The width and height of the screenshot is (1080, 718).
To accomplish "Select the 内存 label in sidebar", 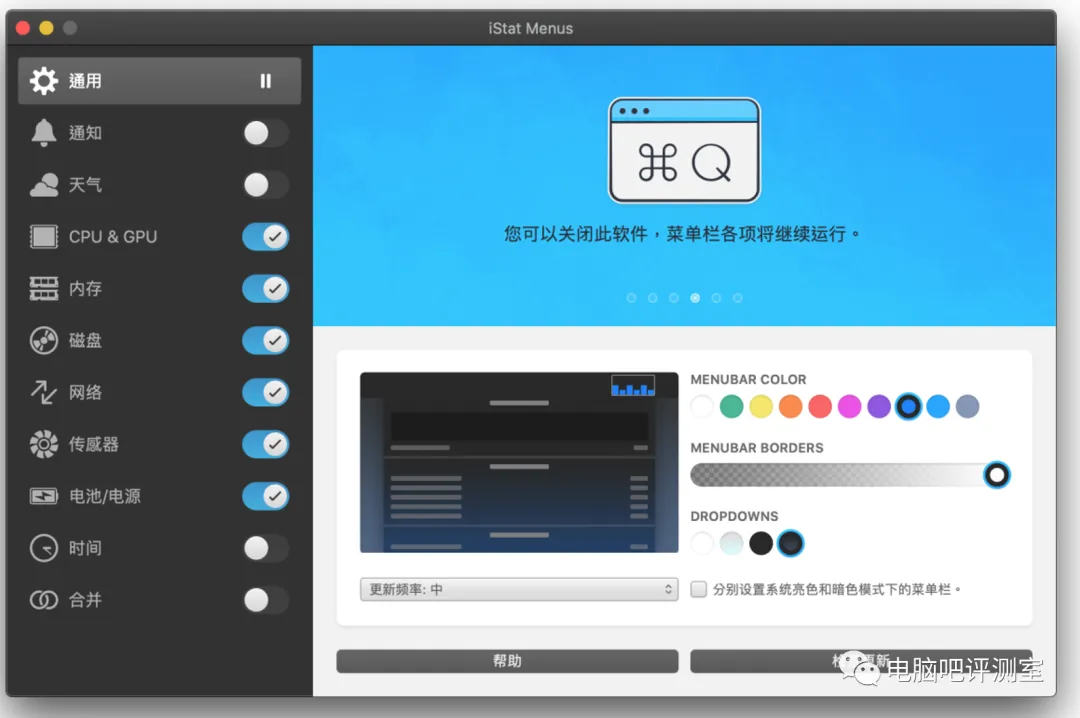I will click(85, 288).
